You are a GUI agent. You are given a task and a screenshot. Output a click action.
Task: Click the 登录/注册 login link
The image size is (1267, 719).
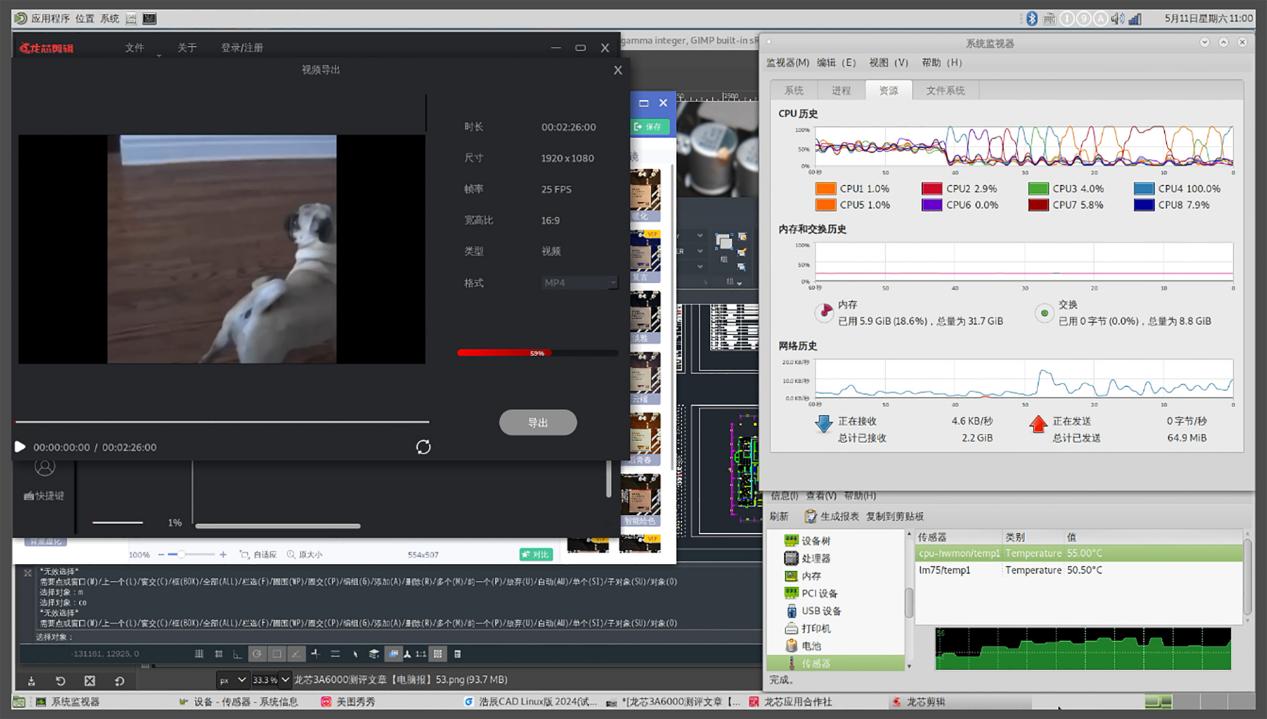(242, 48)
